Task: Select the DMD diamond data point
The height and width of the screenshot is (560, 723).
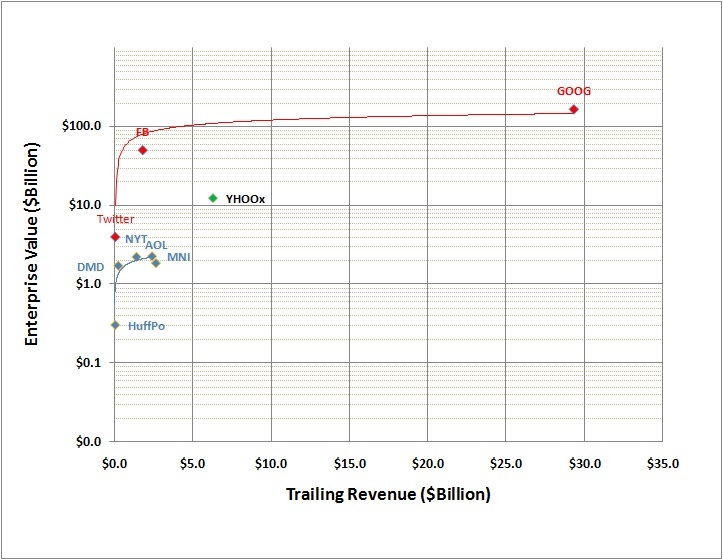Action: pos(119,266)
